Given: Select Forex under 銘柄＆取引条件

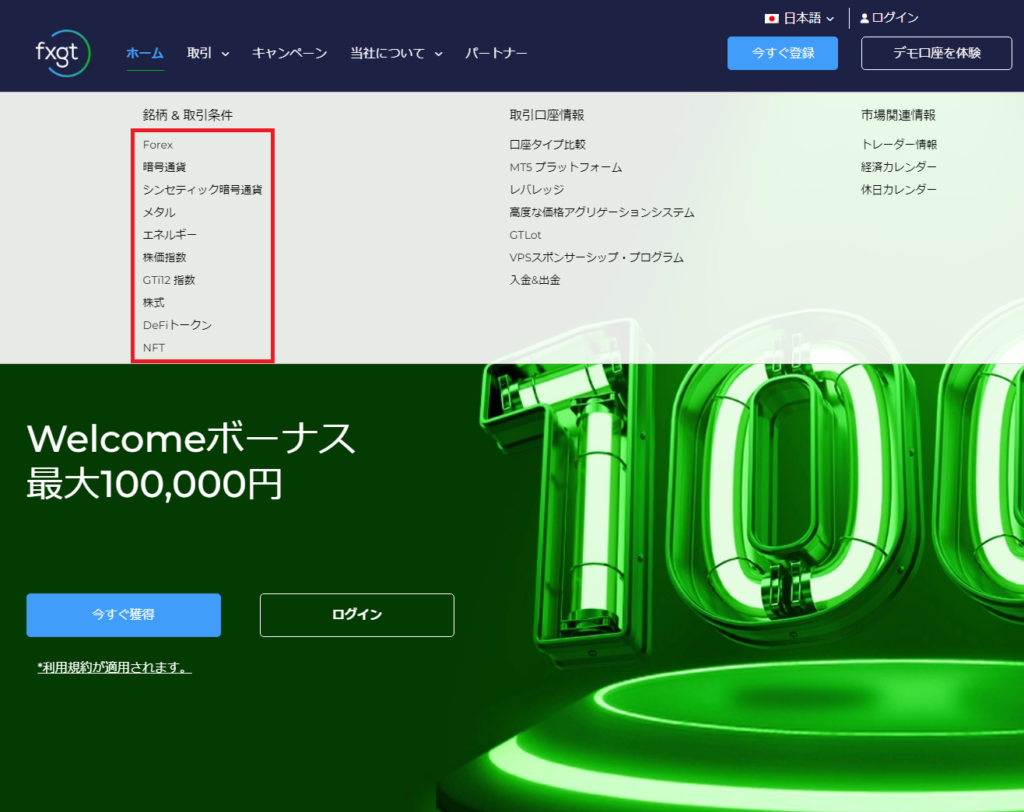Looking at the screenshot, I should (x=157, y=144).
